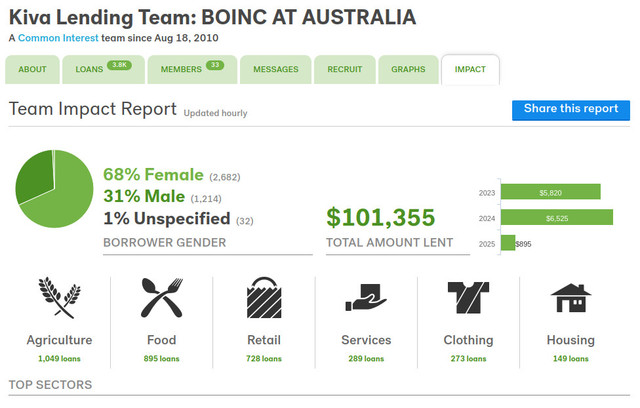Click the borrower gender pie chart
This screenshot has width=640, height=408.
pos(54,189)
